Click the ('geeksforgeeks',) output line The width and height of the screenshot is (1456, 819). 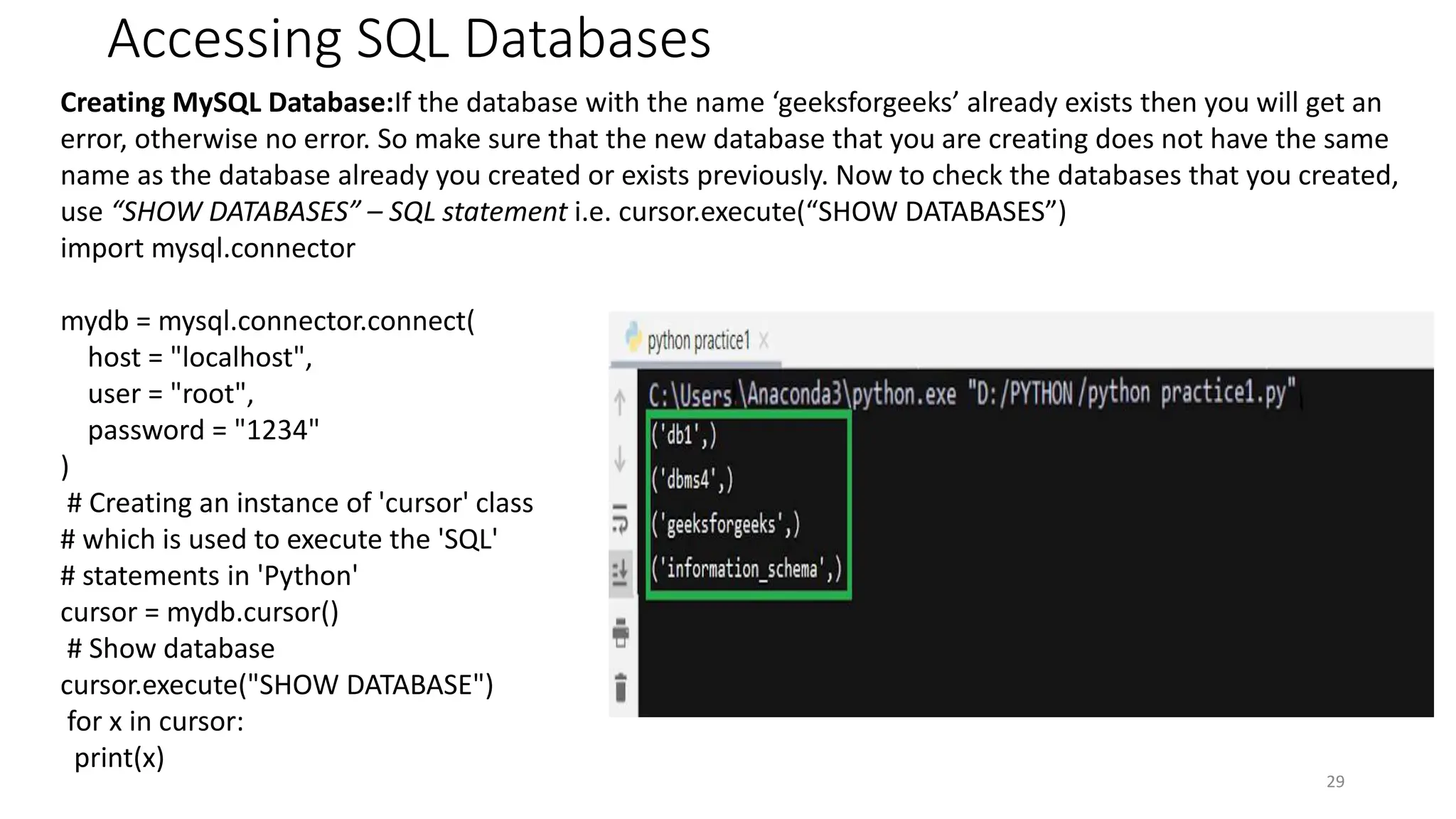[726, 524]
